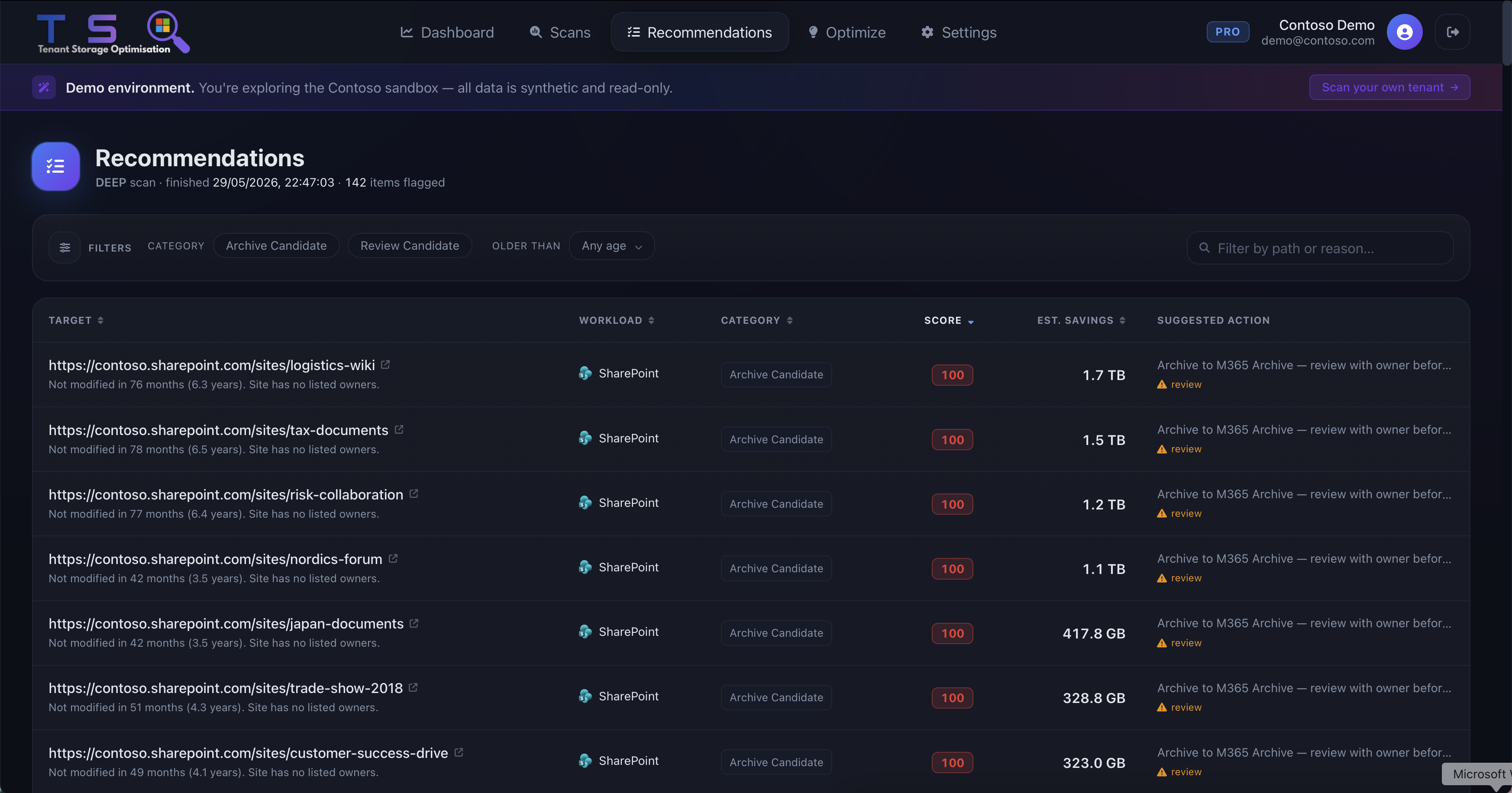Click the '142 items flagged' text
Viewport: 1512px width, 793px height.
[x=394, y=183]
